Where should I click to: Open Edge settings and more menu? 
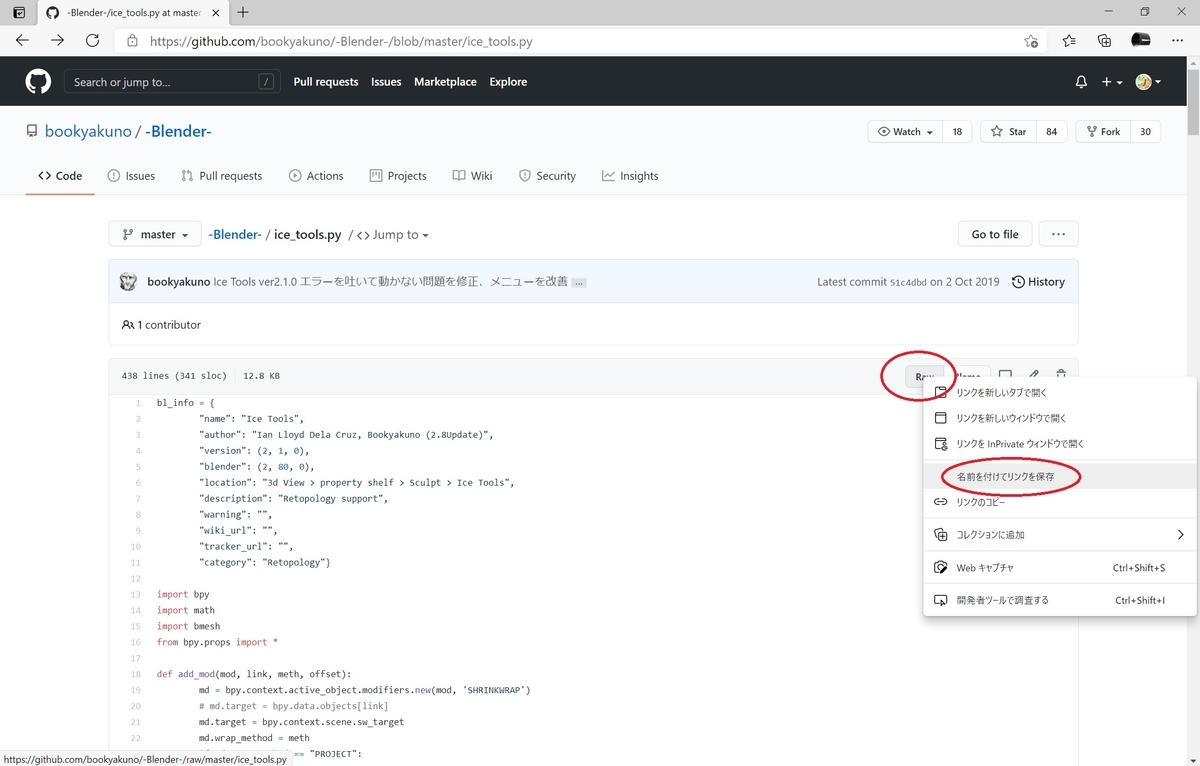coord(1176,41)
